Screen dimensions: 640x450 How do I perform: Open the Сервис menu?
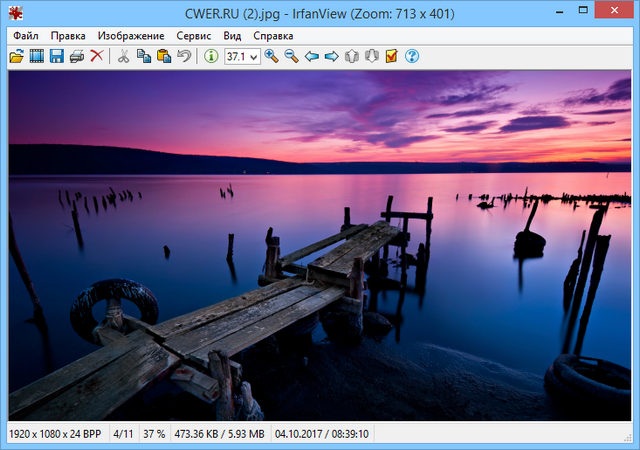coord(193,35)
